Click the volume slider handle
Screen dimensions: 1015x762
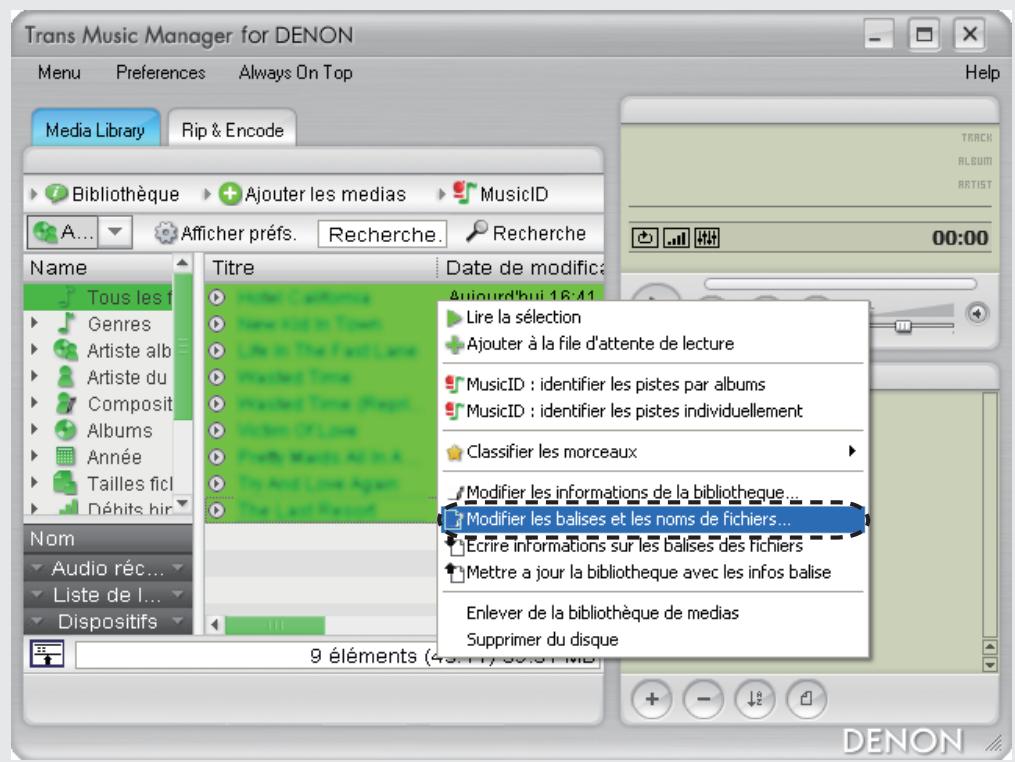902,326
